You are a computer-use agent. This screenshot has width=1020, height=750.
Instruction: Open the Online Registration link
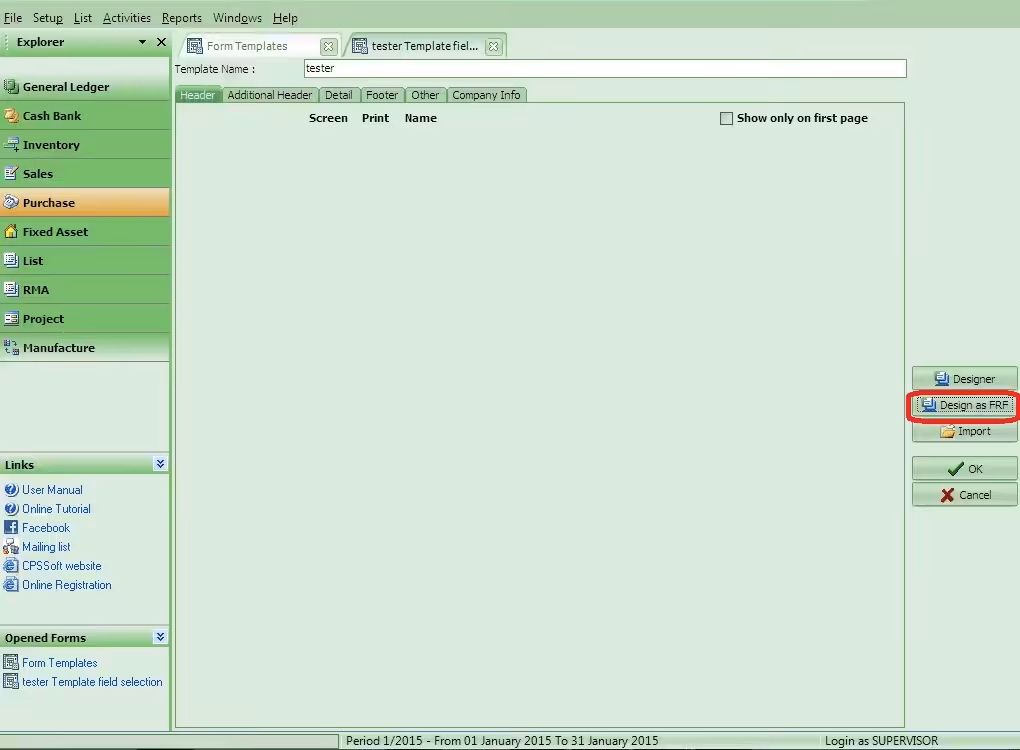tap(67, 585)
